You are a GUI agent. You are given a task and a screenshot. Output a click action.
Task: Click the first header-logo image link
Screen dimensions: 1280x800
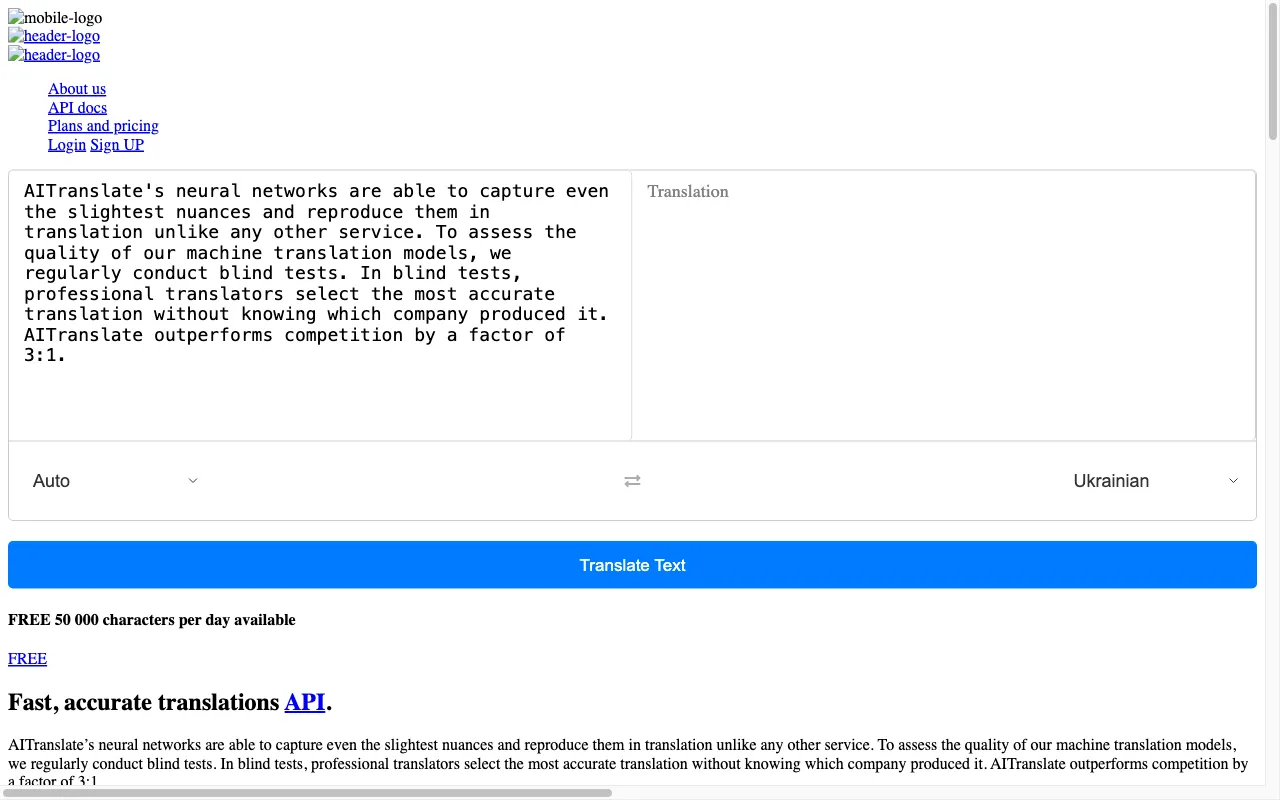pyautogui.click(x=54, y=36)
